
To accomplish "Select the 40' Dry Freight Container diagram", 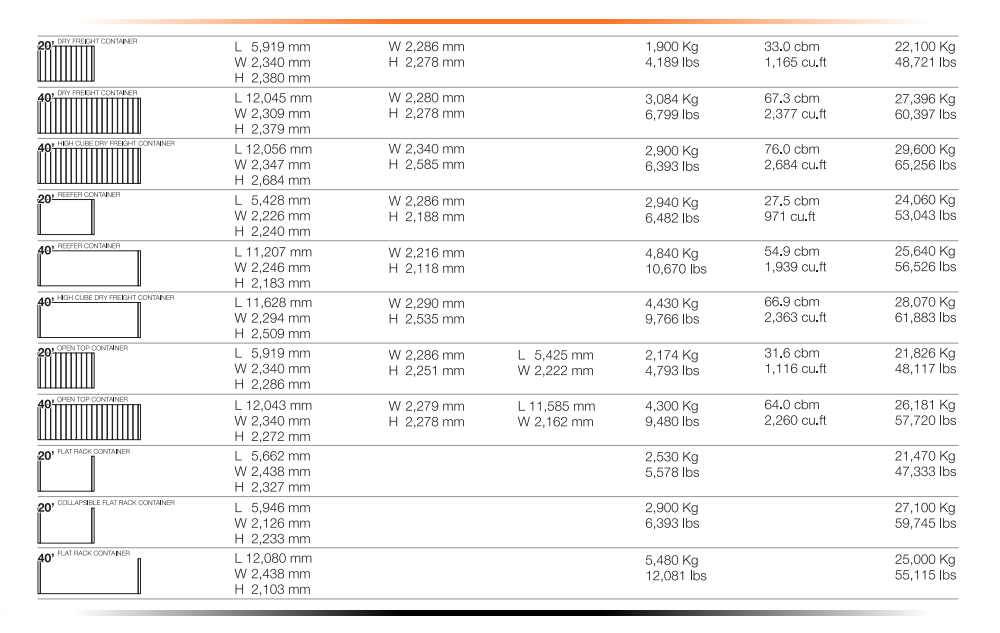I will pos(89,115).
